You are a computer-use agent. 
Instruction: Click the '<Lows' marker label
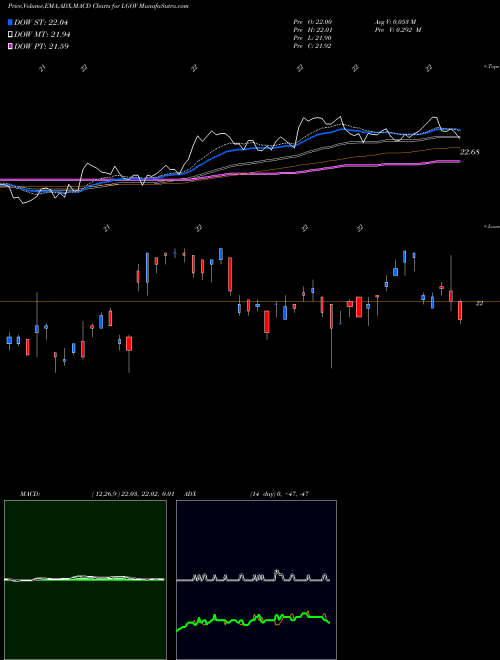point(492,226)
